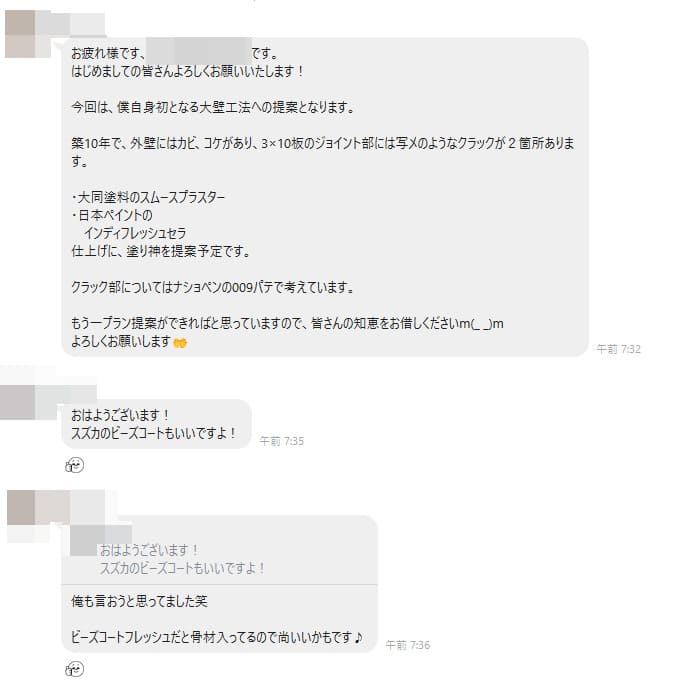Click the ナショペンの009パテ sentence
Viewport: 681px width, 686px height.
(x=212, y=287)
